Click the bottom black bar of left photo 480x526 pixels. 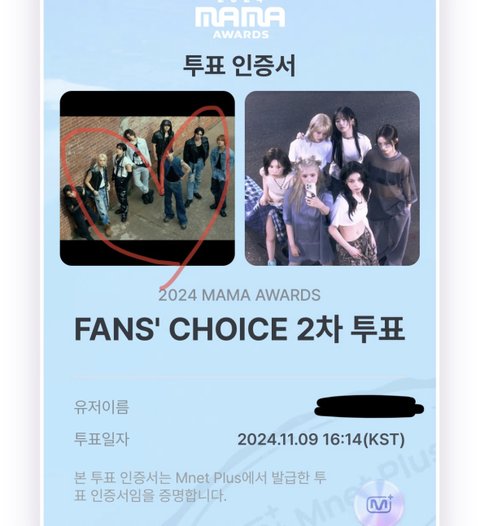point(147,253)
